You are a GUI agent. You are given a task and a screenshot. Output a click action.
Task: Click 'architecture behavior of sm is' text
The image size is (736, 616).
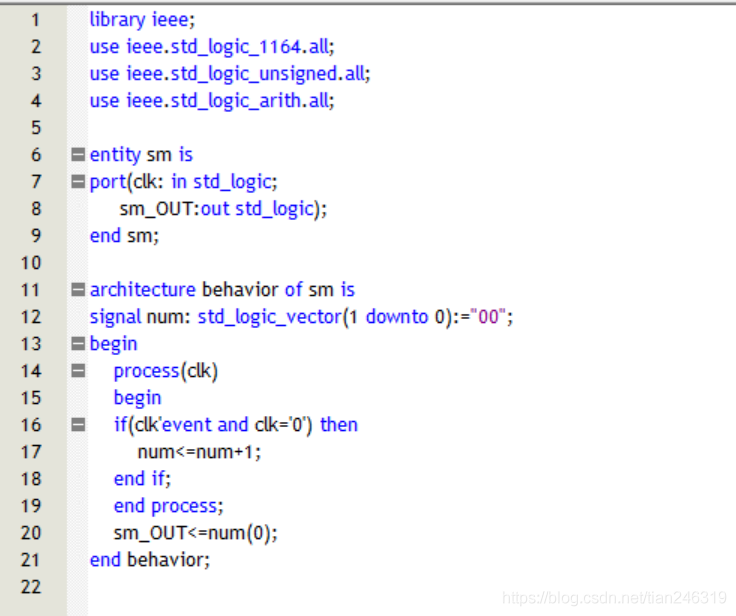coord(222,290)
